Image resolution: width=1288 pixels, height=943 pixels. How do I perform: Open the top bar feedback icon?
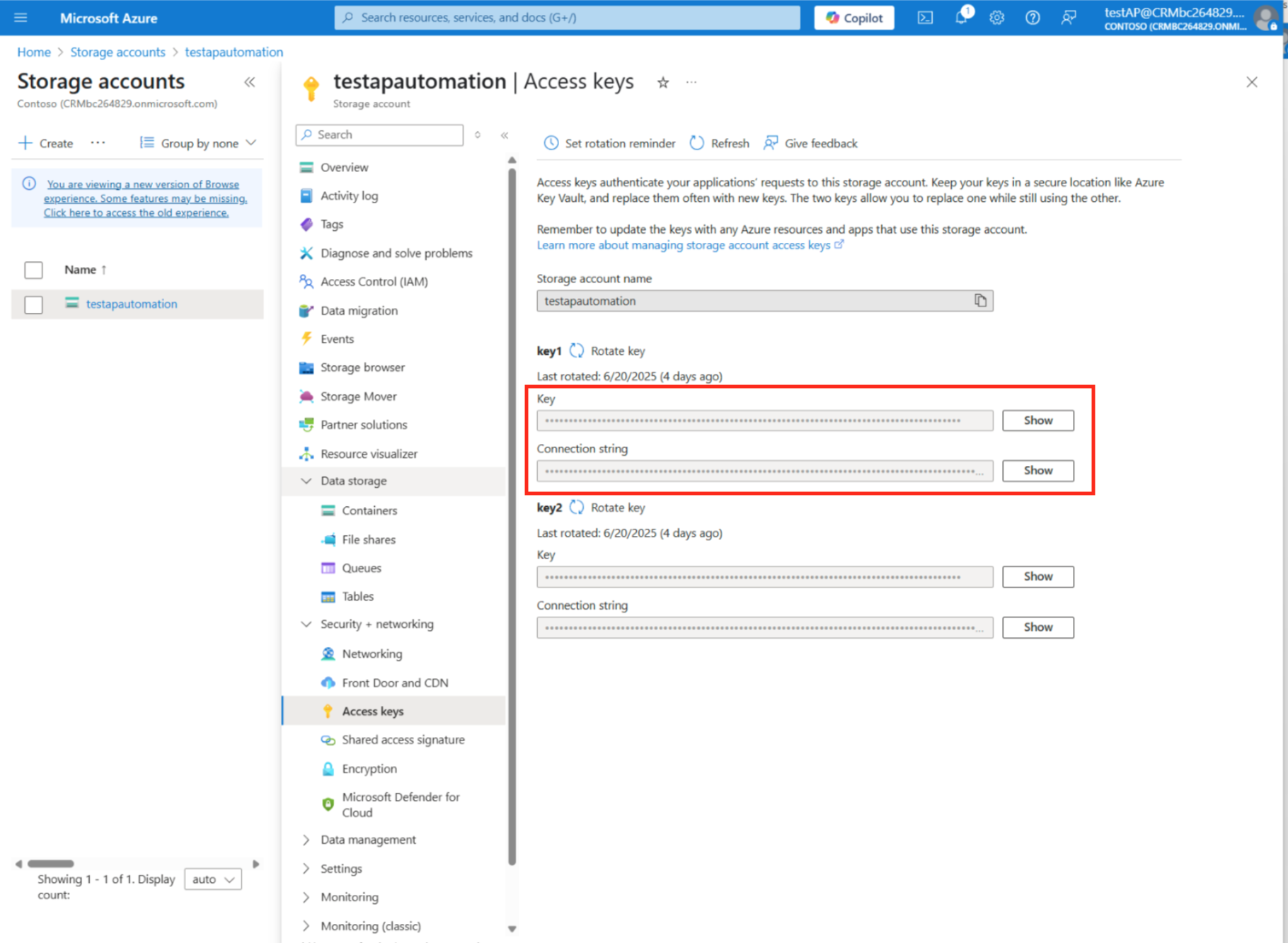tap(1069, 18)
